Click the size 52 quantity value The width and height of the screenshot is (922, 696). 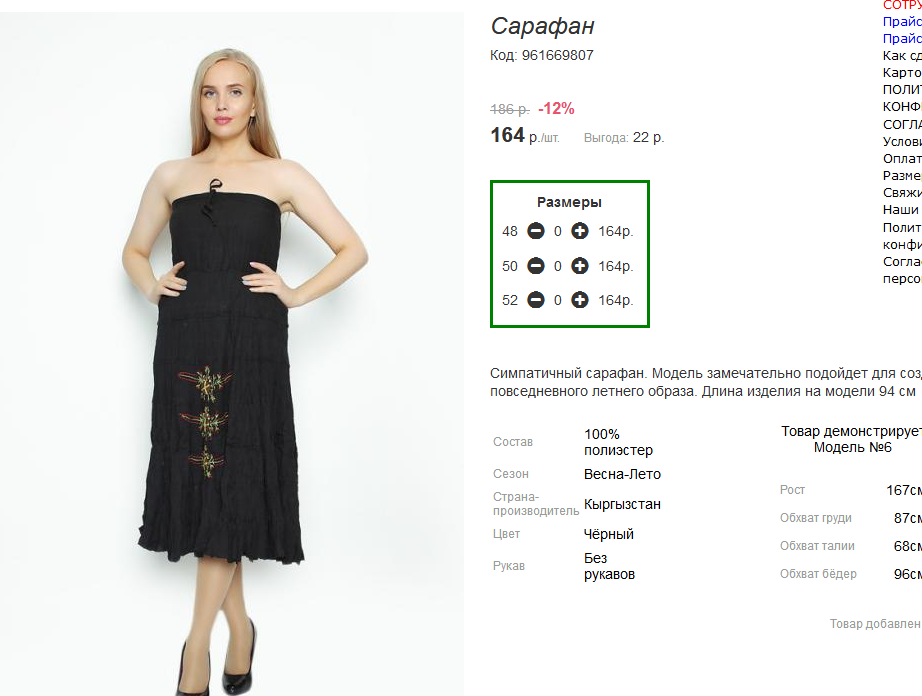point(557,301)
